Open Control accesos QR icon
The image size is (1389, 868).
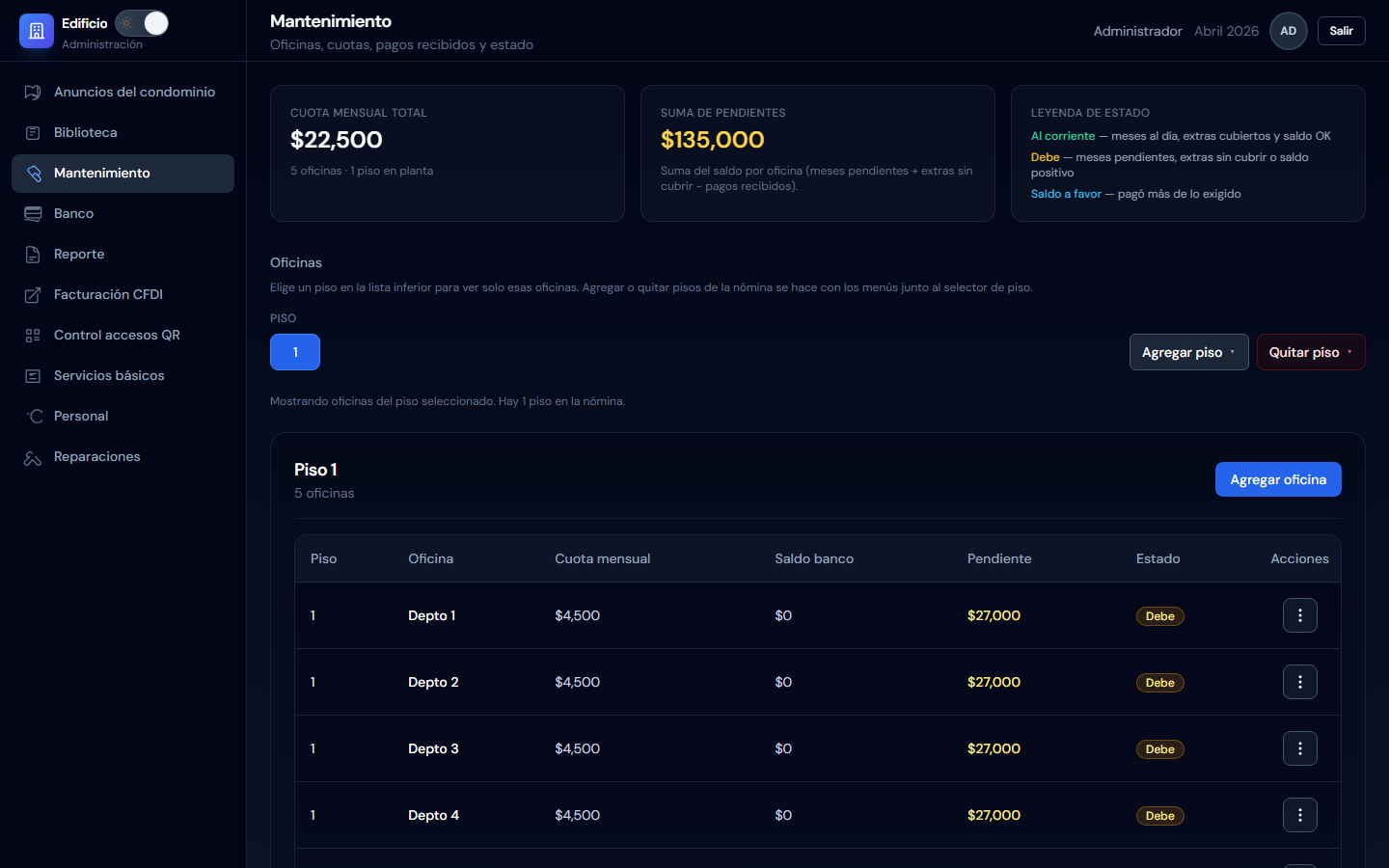(33, 336)
